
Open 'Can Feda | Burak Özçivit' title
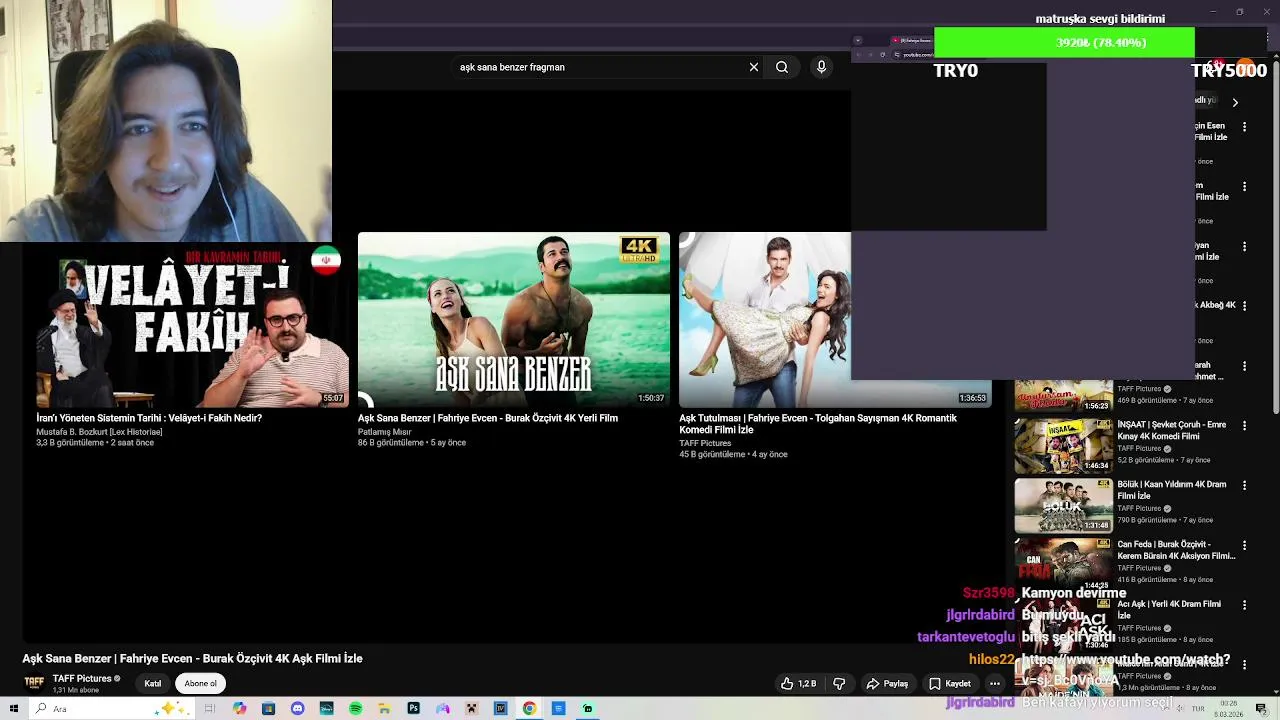click(x=1176, y=550)
